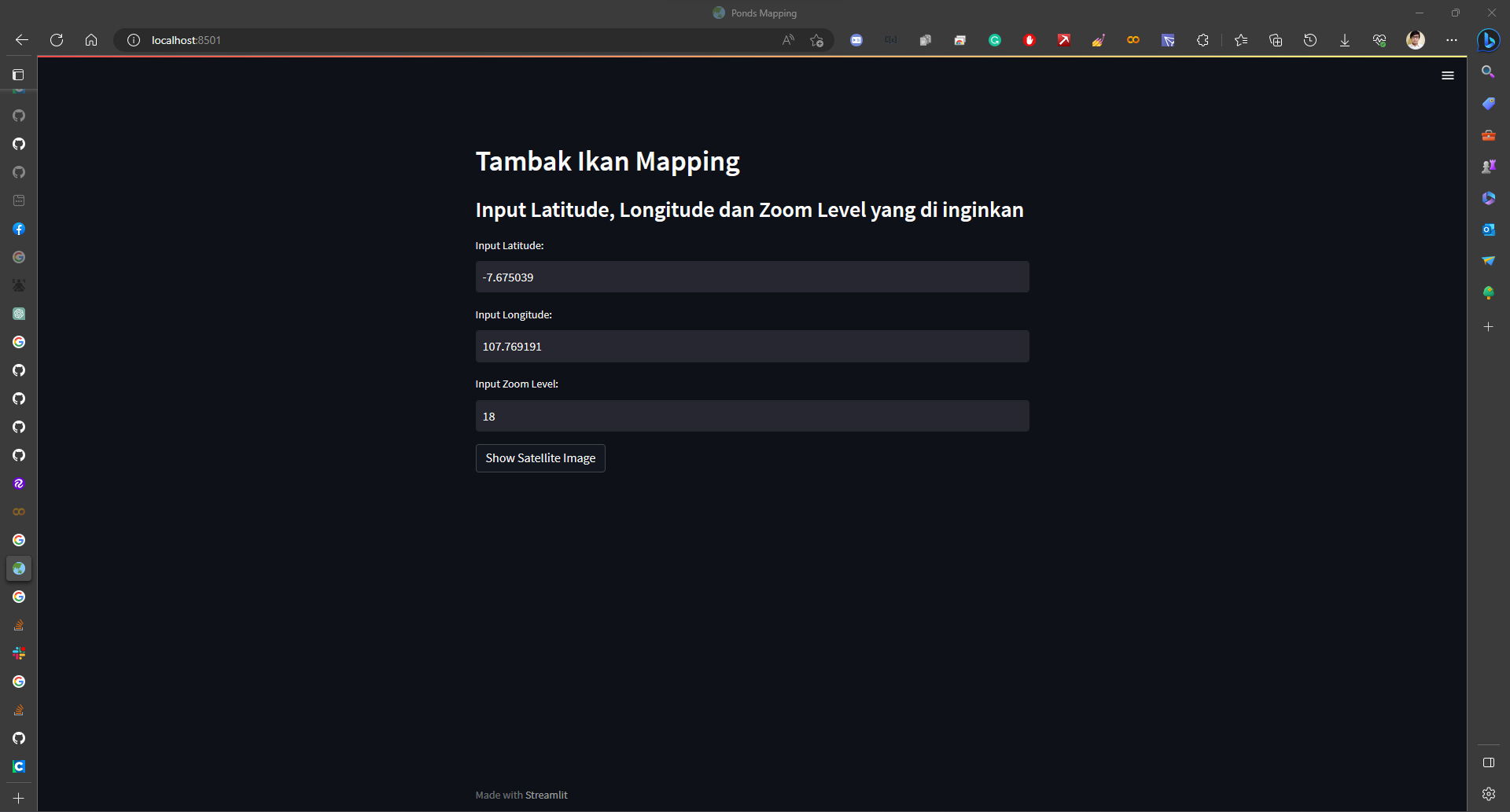
Task: Click the Grammarly extension icon
Action: pos(995,40)
